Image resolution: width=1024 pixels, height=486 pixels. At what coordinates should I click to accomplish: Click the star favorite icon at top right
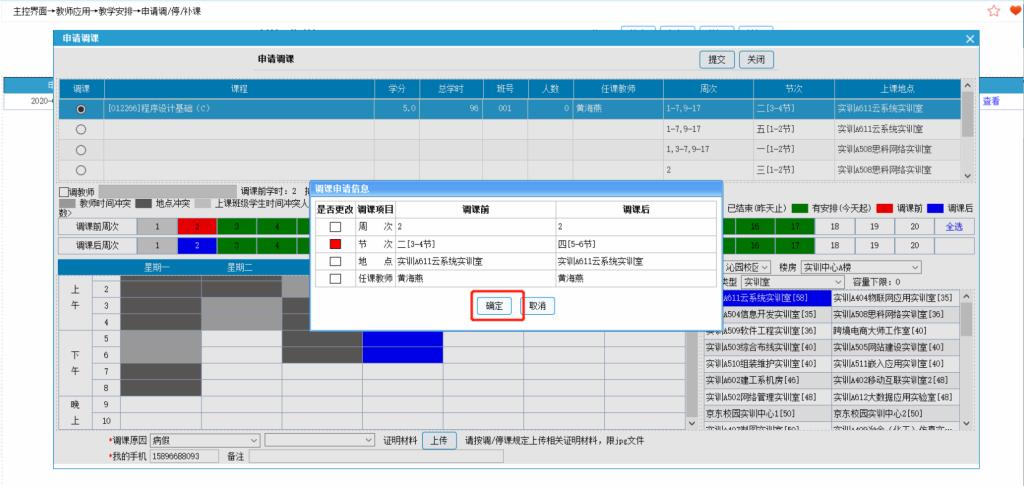pos(993,10)
